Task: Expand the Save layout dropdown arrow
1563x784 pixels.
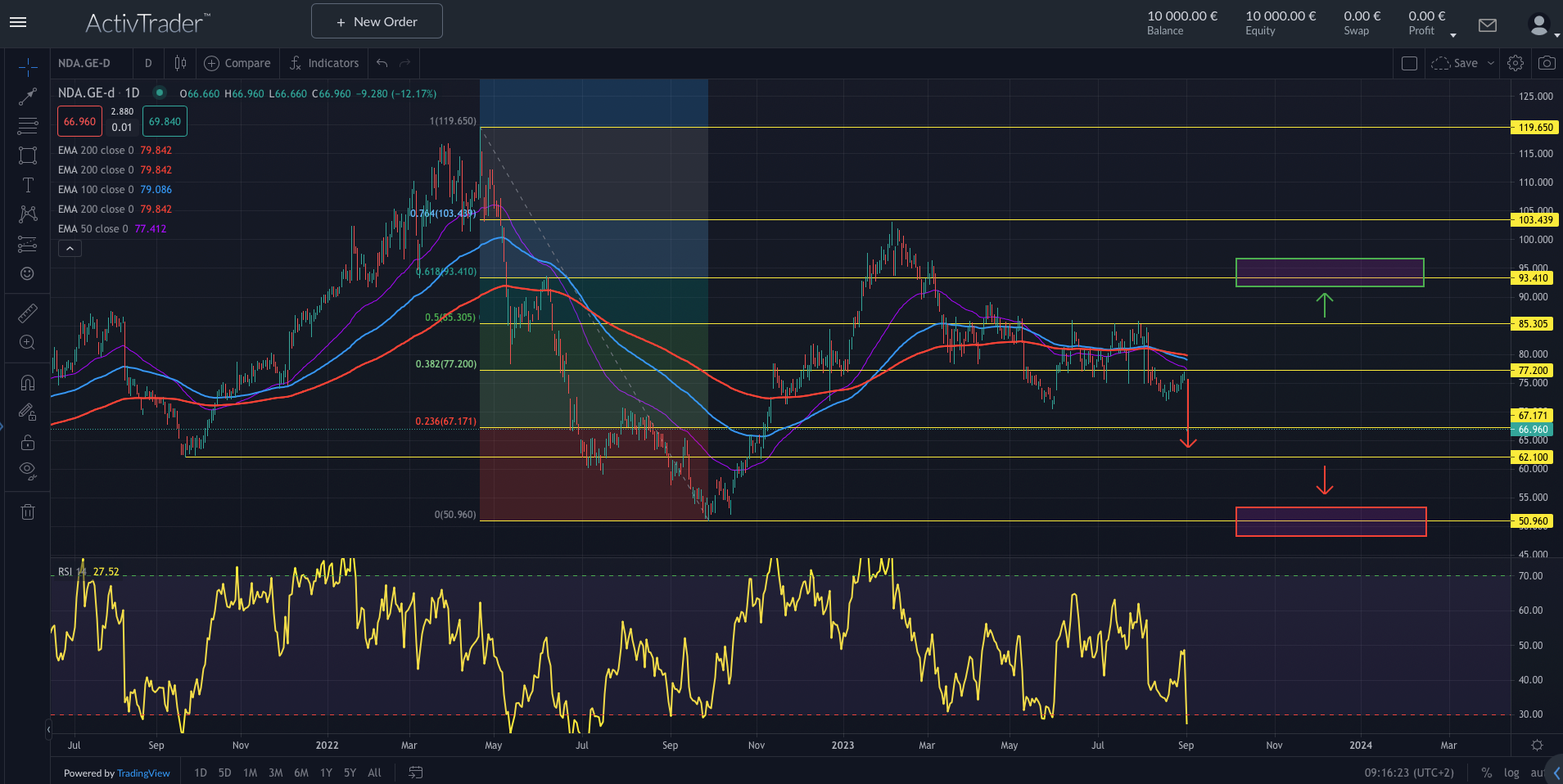Action: (1491, 63)
